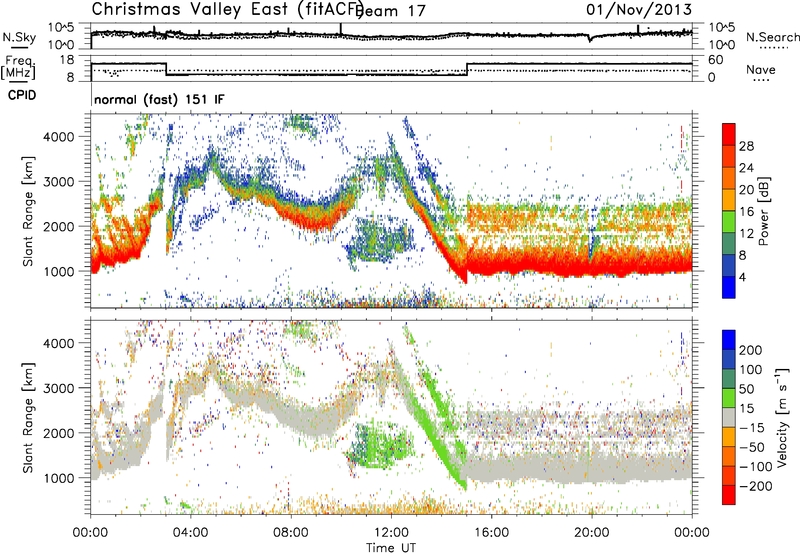Click the 18 frequency axis tick label
The image size is (800, 554).
68,60
